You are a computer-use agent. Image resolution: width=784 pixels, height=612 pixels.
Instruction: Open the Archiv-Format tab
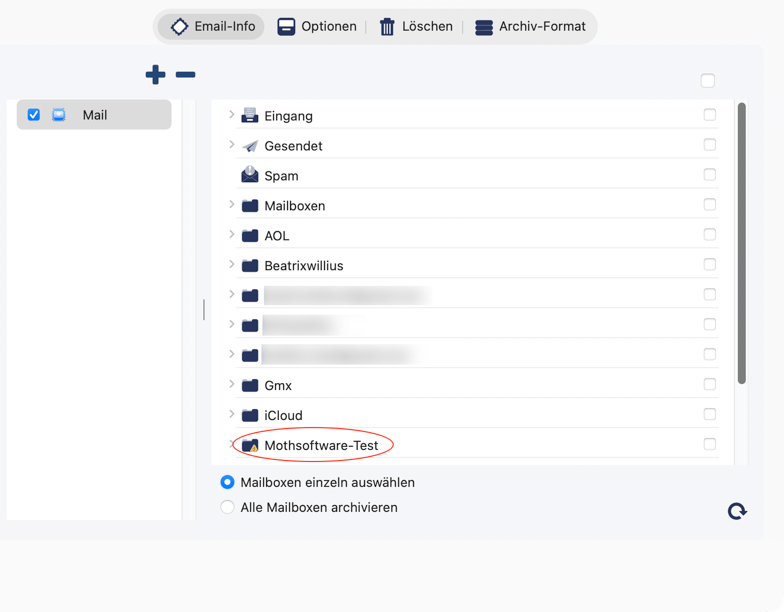pos(530,27)
